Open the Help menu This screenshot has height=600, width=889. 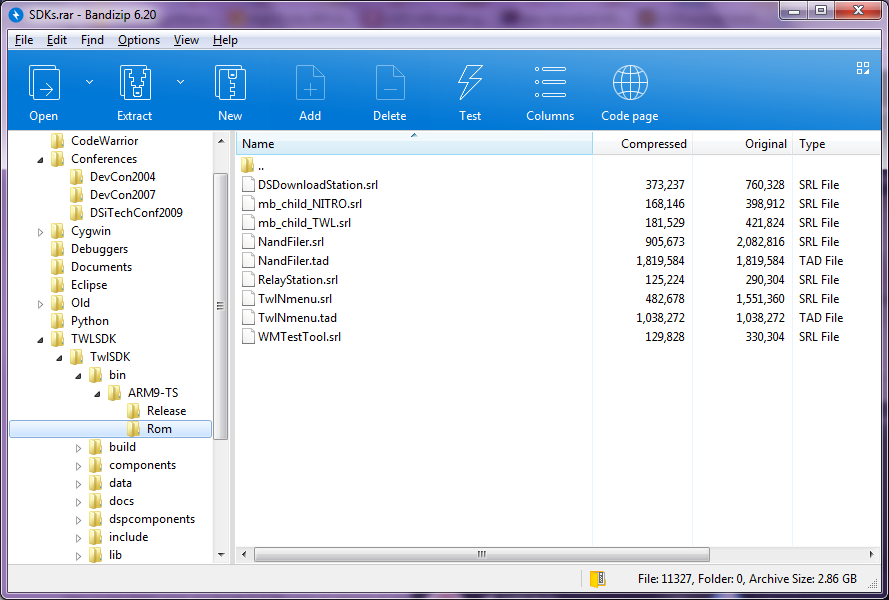coord(225,40)
